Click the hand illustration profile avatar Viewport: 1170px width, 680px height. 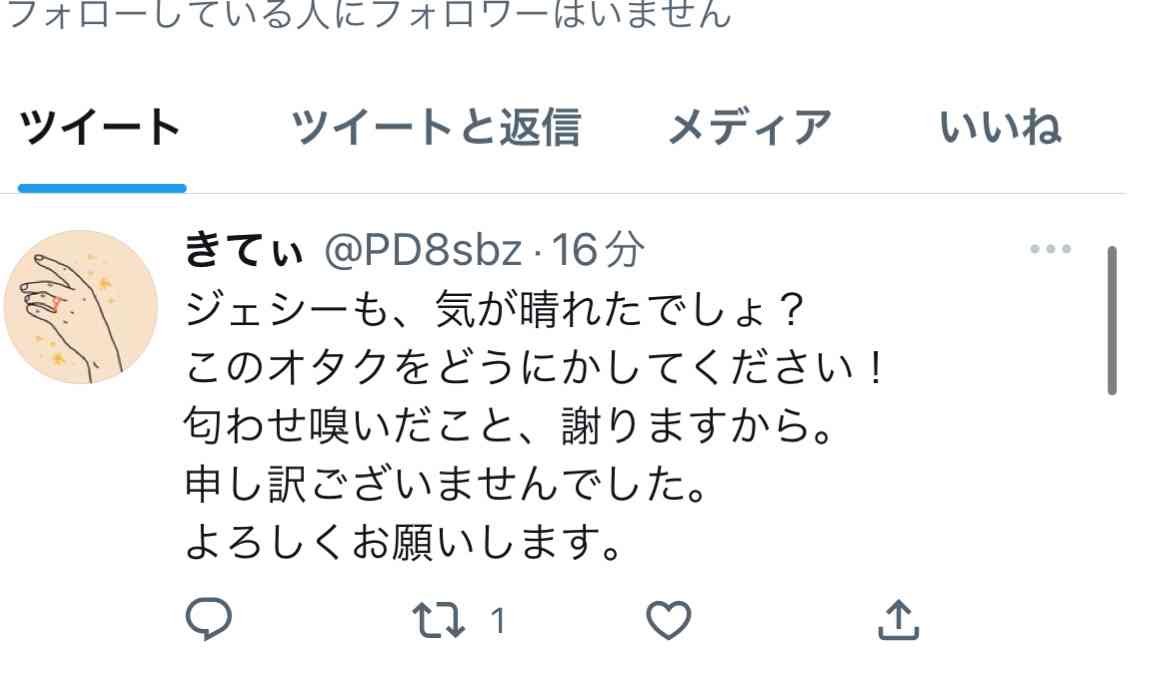click(81, 307)
